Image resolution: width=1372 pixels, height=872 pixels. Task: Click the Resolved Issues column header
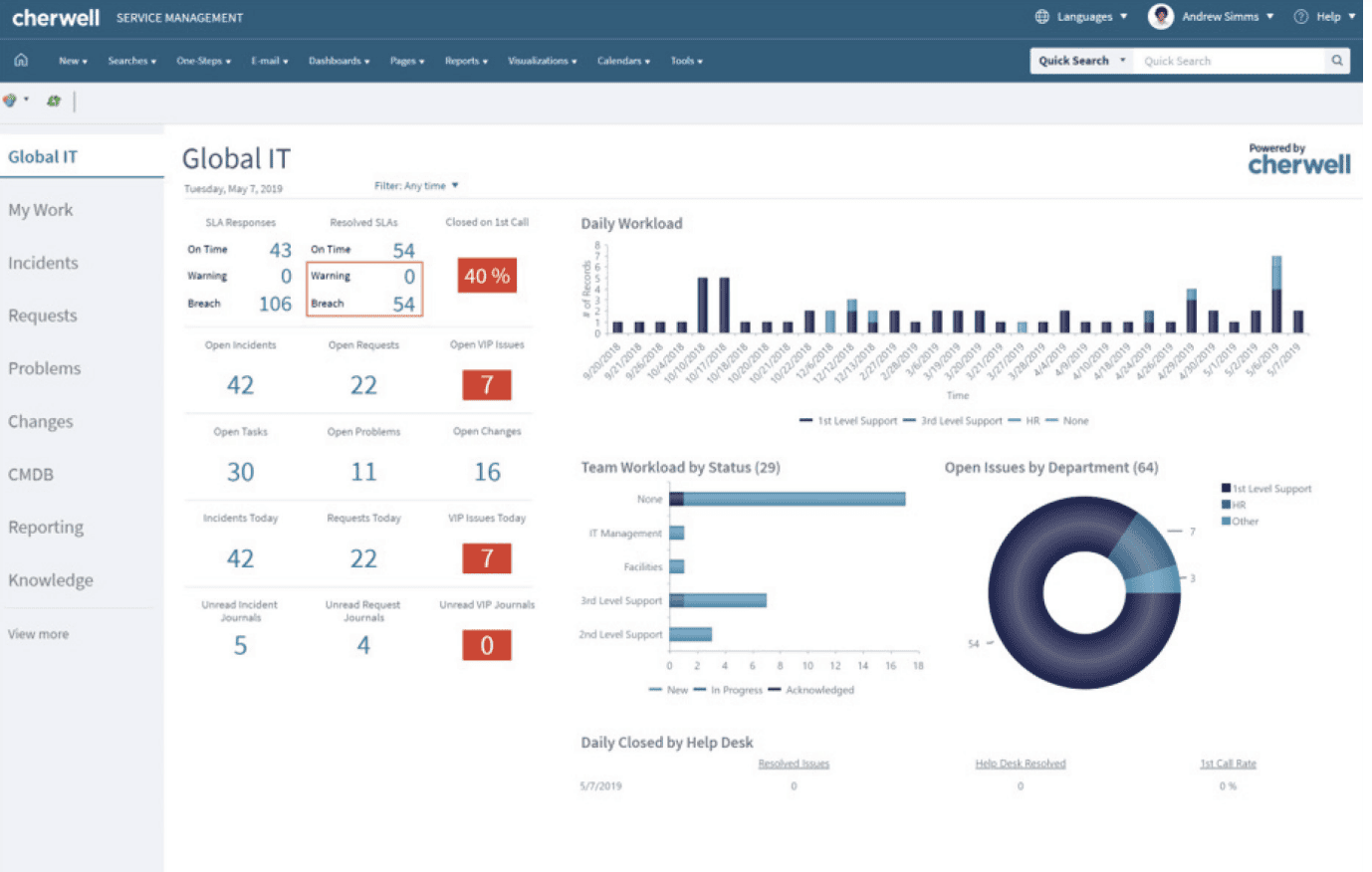pyautogui.click(x=794, y=763)
